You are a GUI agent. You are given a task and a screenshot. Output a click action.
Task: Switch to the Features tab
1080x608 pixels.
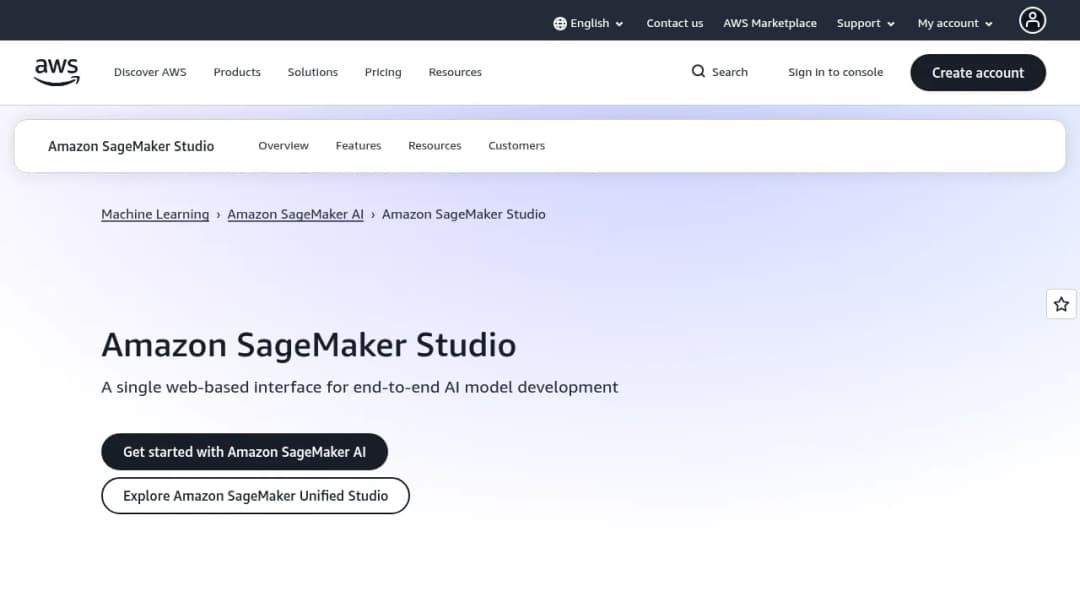pos(358,146)
